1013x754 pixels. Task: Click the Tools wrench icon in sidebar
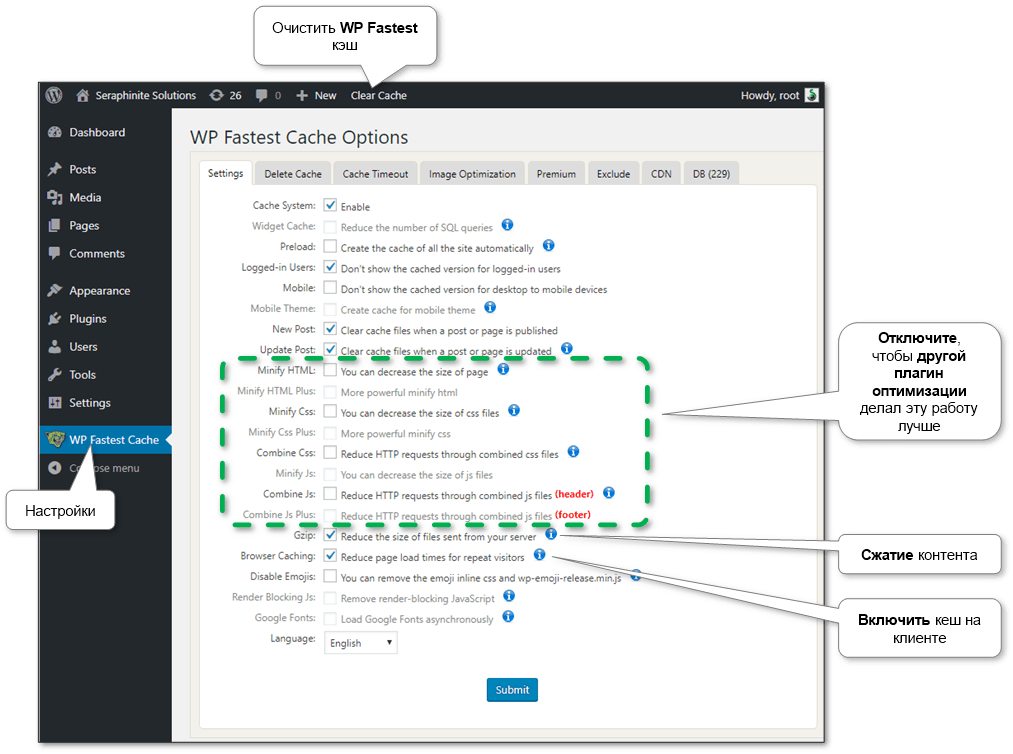pos(55,375)
